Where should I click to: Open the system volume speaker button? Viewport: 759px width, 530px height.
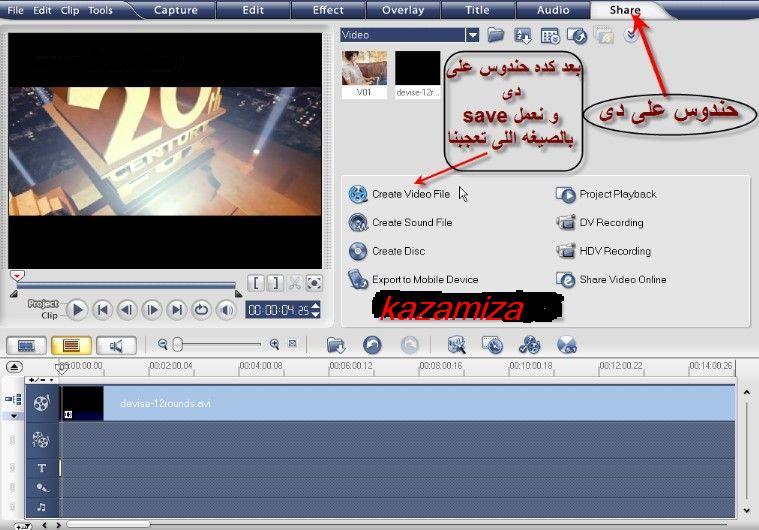(x=226, y=310)
